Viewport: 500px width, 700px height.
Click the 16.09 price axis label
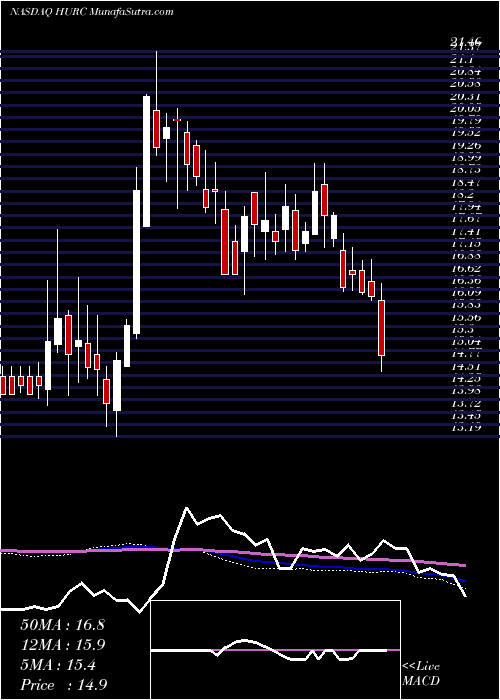[465, 293]
